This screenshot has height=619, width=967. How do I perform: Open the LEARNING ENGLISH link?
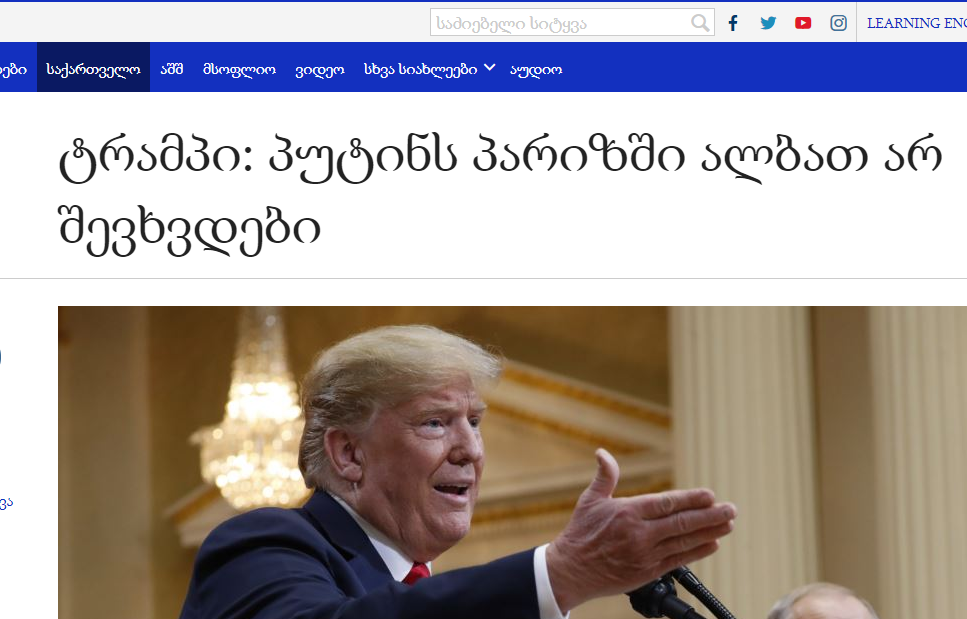916,23
